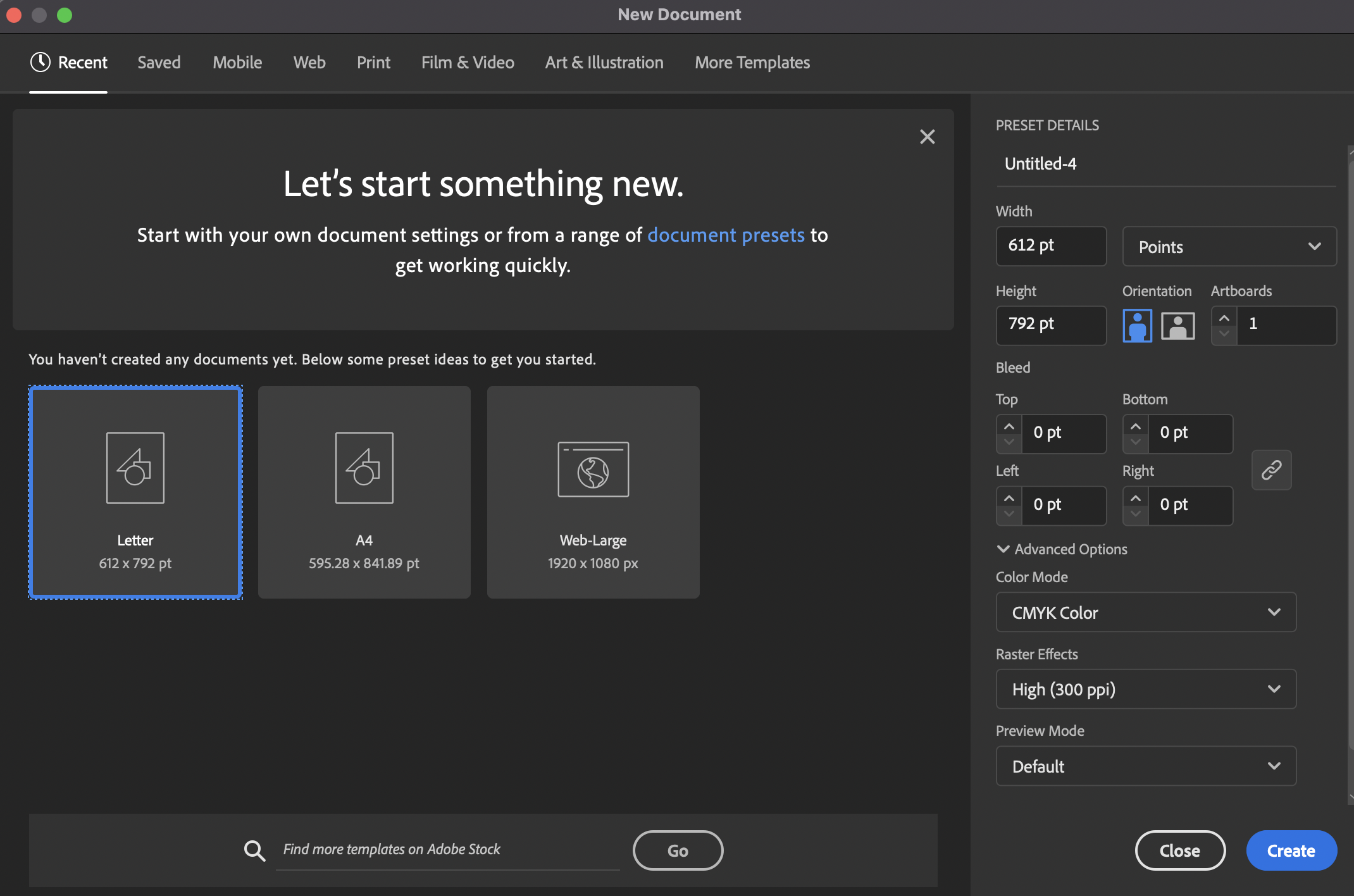Switch to the Art & Illustration tab
The height and width of the screenshot is (896, 1354).
(x=604, y=63)
